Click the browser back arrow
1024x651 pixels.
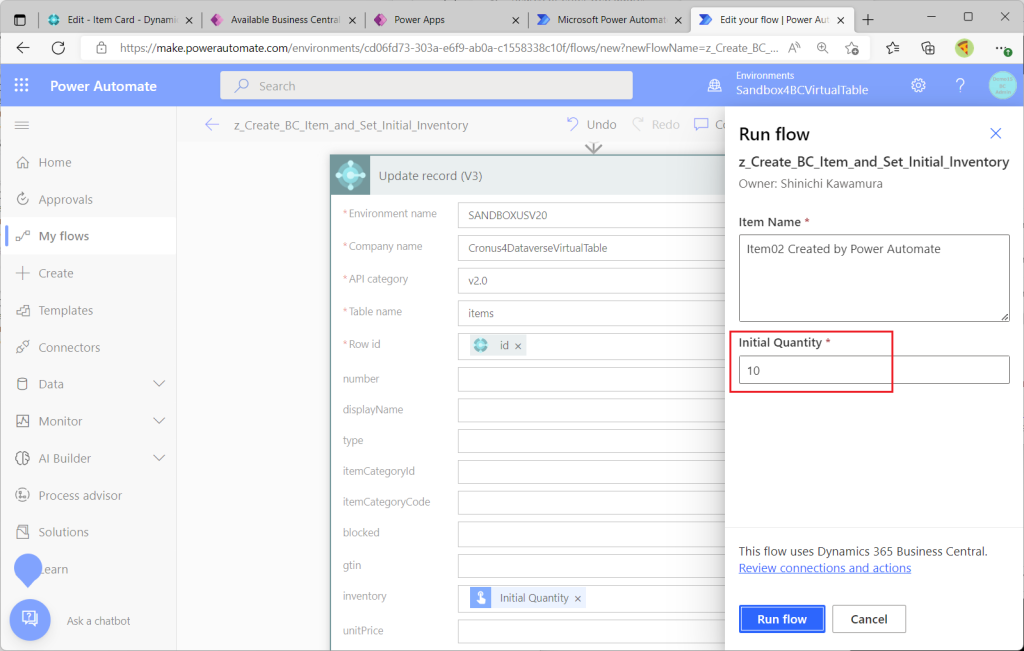24,48
